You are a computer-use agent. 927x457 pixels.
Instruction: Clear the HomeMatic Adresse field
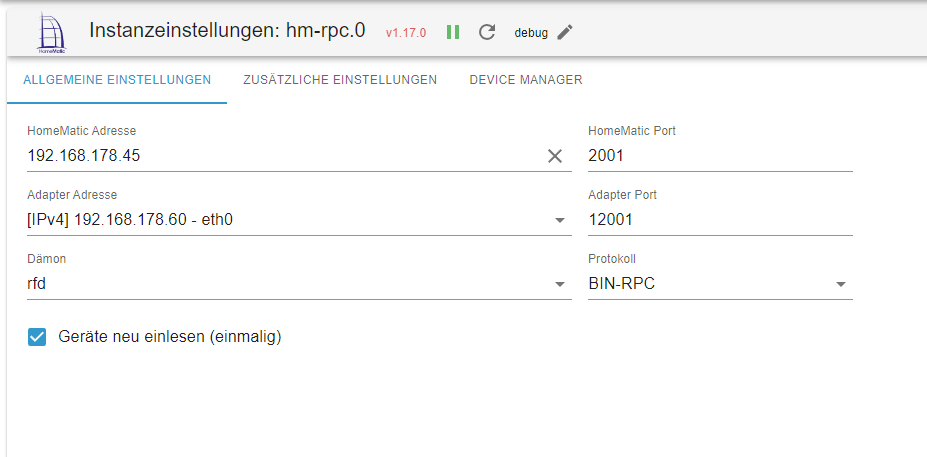(x=555, y=156)
